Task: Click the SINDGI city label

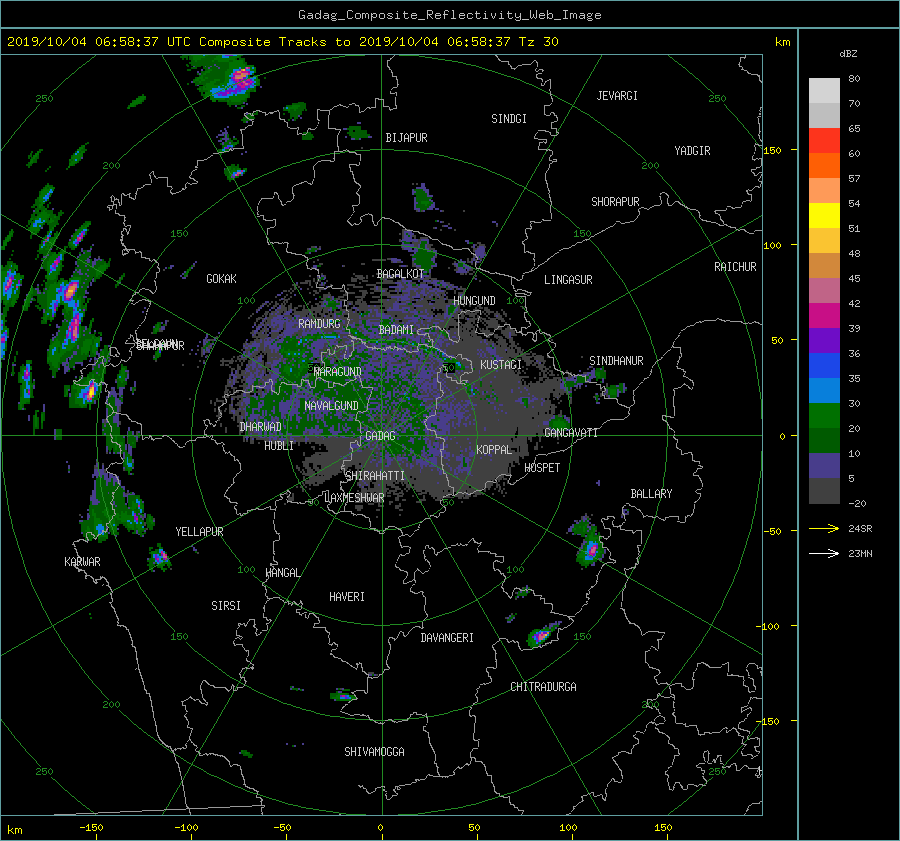Action: 509,119
